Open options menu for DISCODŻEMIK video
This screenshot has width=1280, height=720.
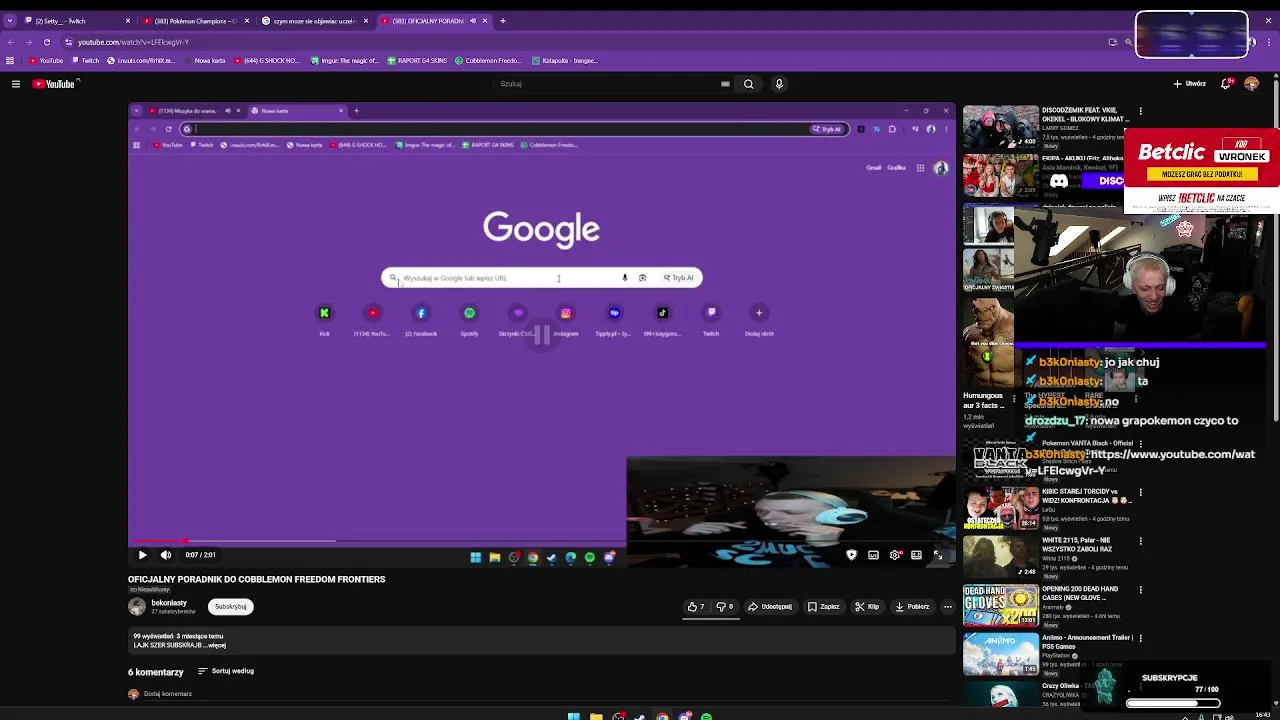point(1141,111)
